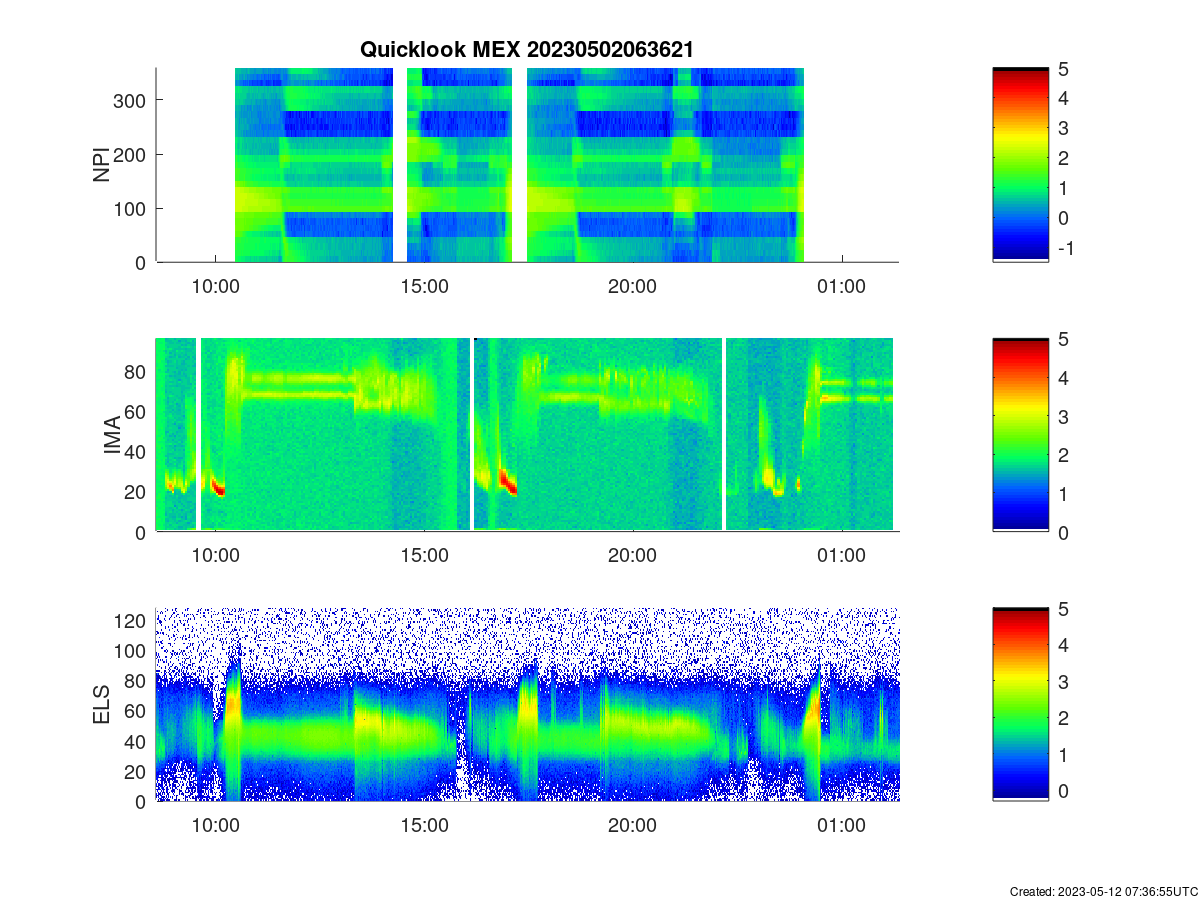Click the IMA panel colorbar
The height and width of the screenshot is (900, 1200).
[x=1020, y=435]
